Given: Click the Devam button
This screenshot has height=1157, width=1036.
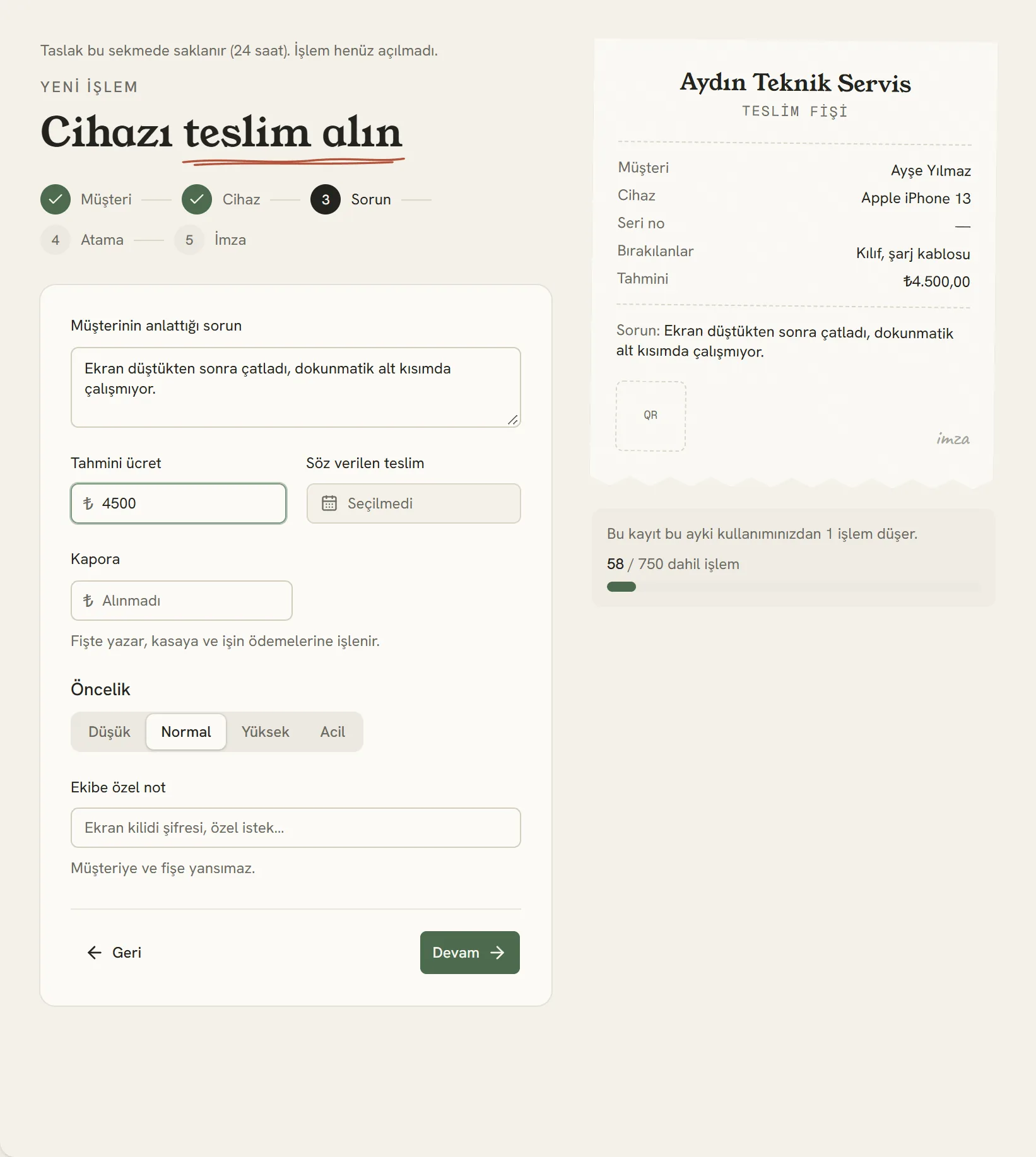Looking at the screenshot, I should [470, 953].
